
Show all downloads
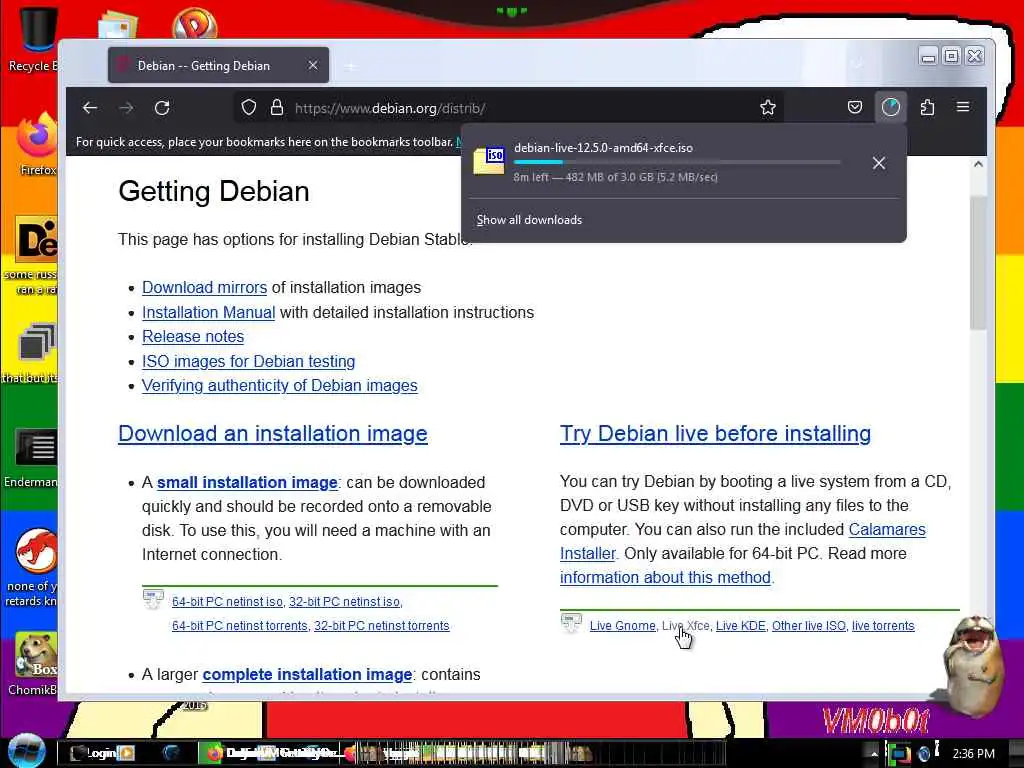click(x=529, y=220)
